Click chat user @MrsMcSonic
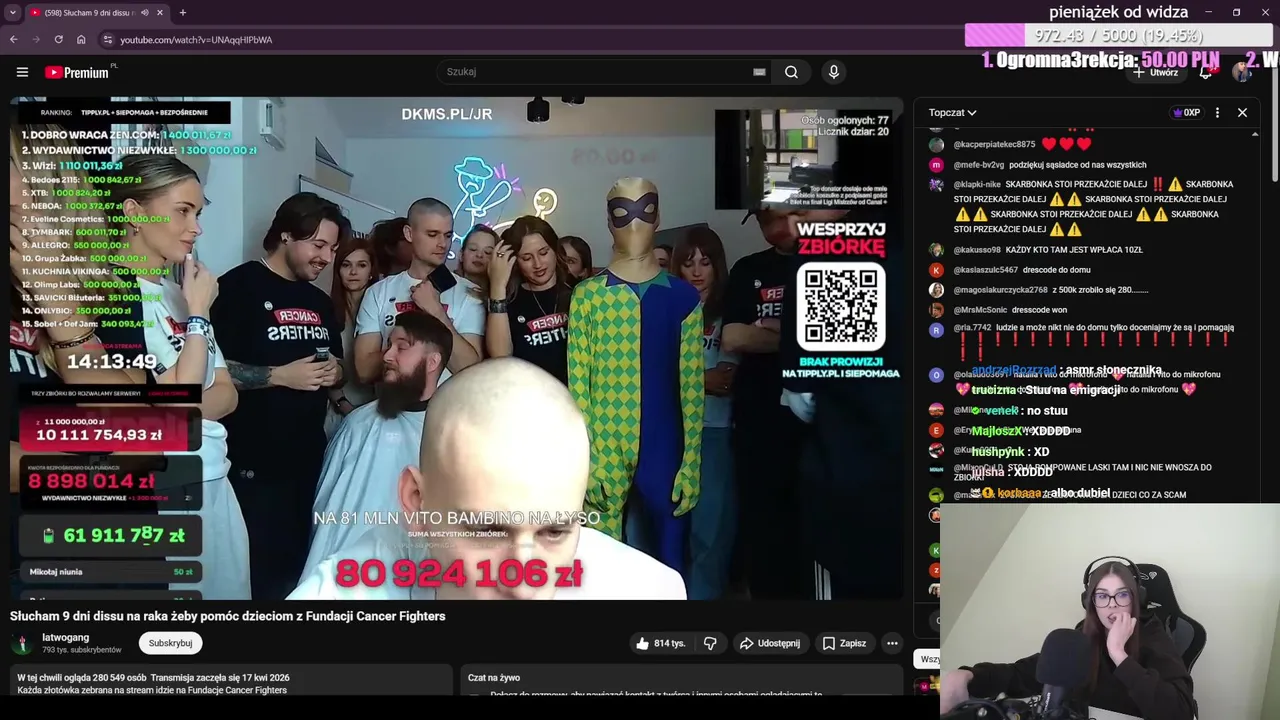1280x720 pixels. point(981,310)
